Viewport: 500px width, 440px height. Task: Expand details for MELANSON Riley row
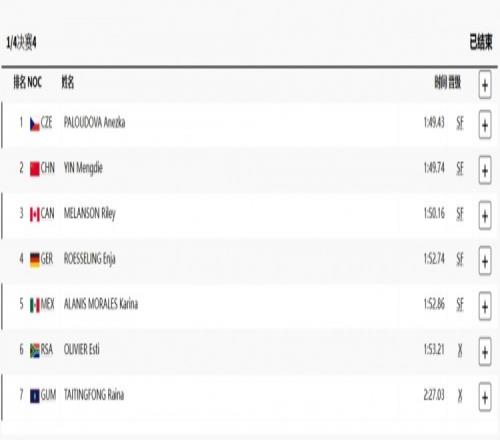click(485, 216)
